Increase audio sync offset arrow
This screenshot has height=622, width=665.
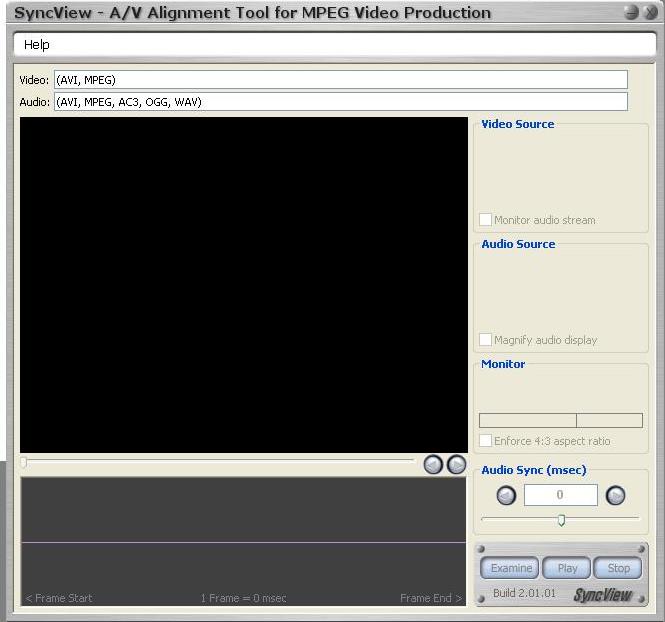click(x=615, y=495)
